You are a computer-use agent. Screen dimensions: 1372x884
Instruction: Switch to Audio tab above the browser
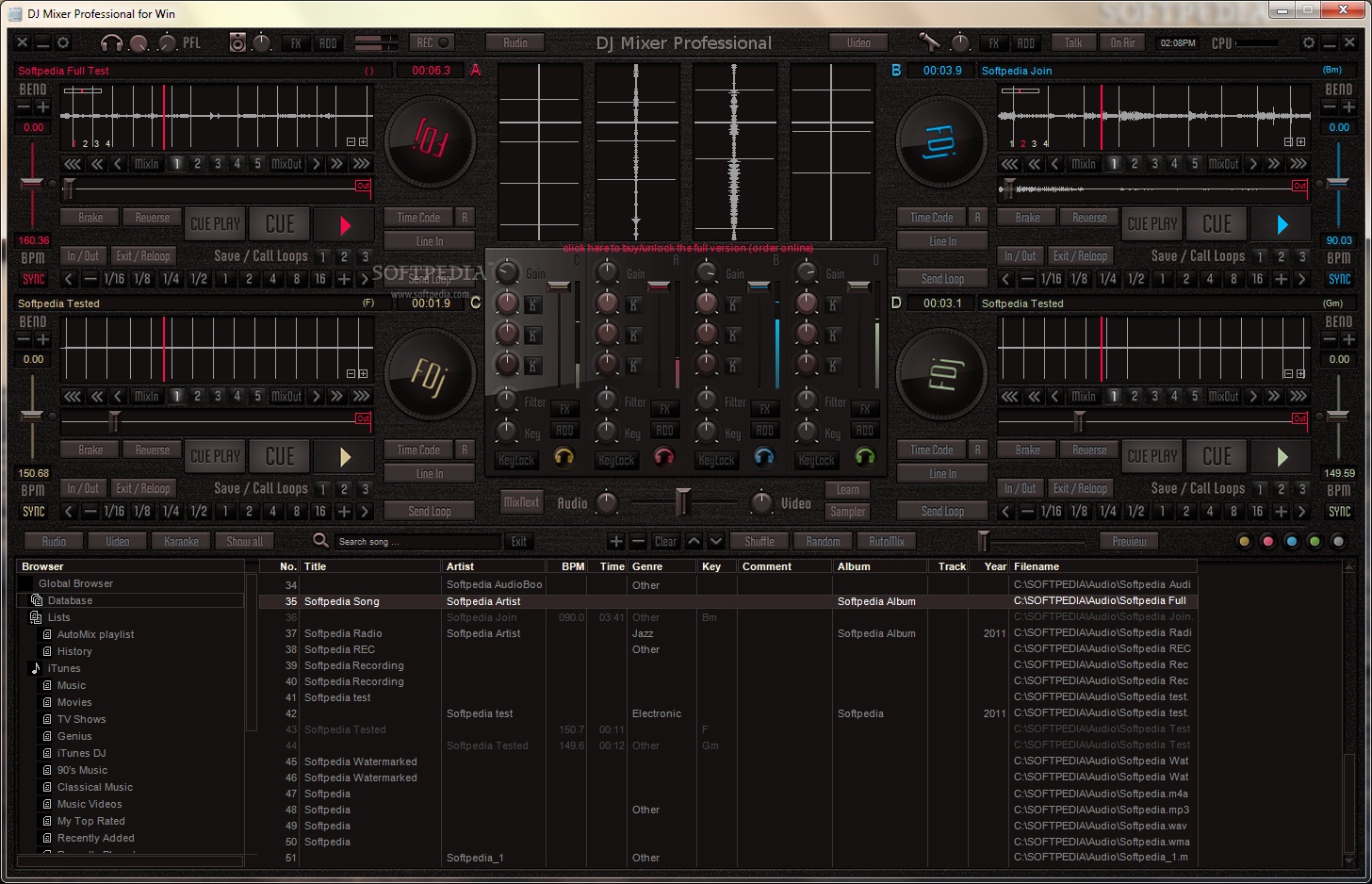[x=54, y=541]
